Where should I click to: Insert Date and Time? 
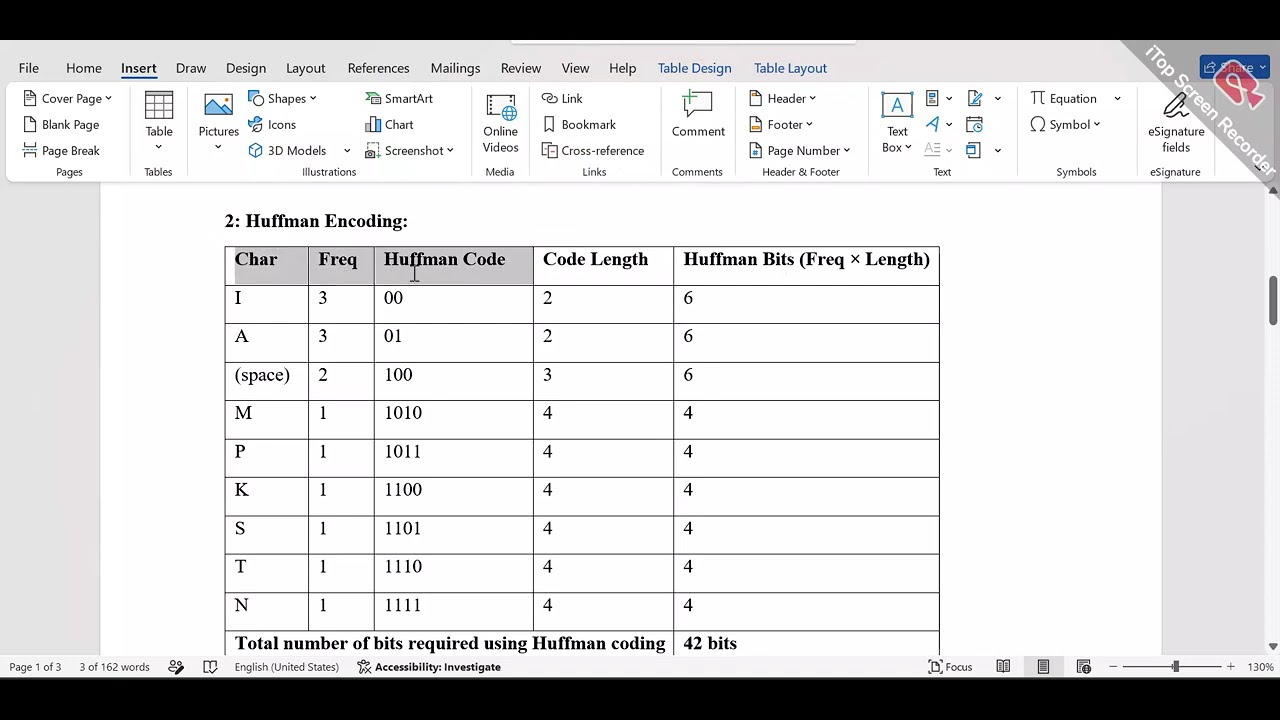tap(975, 124)
